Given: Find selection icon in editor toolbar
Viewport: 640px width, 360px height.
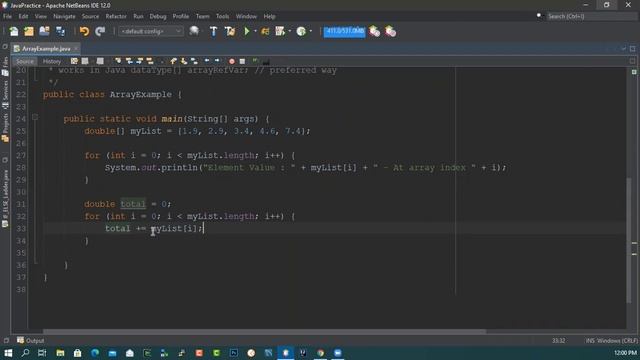Looking at the screenshot, I should point(118,61).
